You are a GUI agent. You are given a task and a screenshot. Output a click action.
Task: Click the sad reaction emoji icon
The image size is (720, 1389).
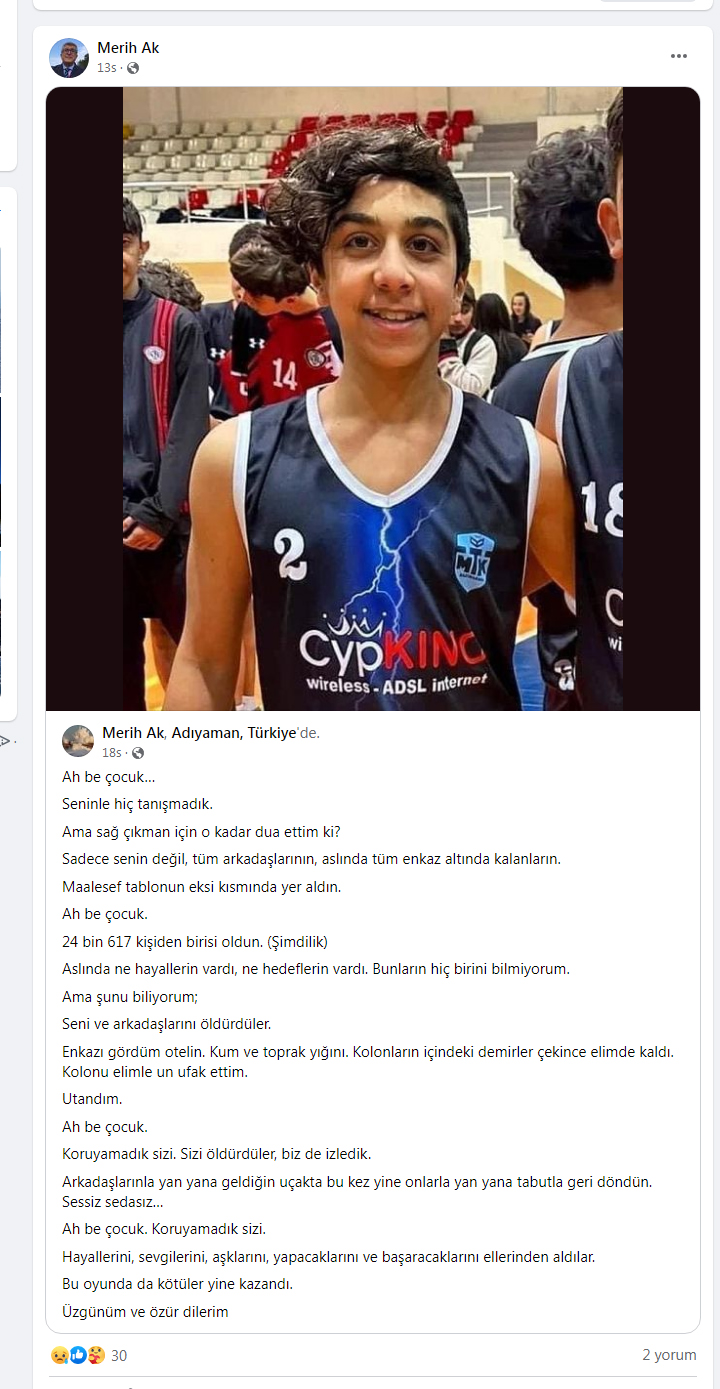click(59, 1356)
